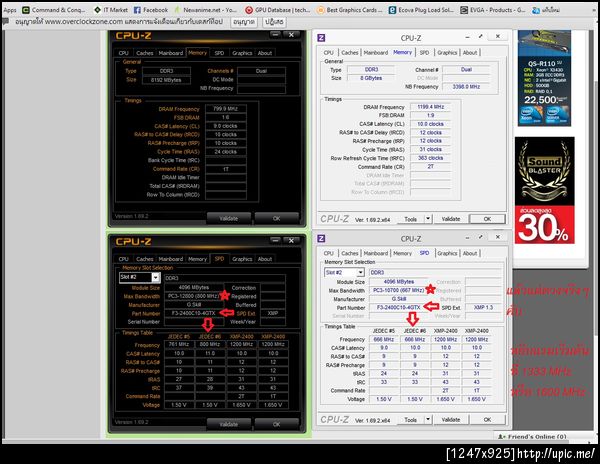
Task: Open Ecova Plug Load Solutions bookmark
Action: point(421,10)
